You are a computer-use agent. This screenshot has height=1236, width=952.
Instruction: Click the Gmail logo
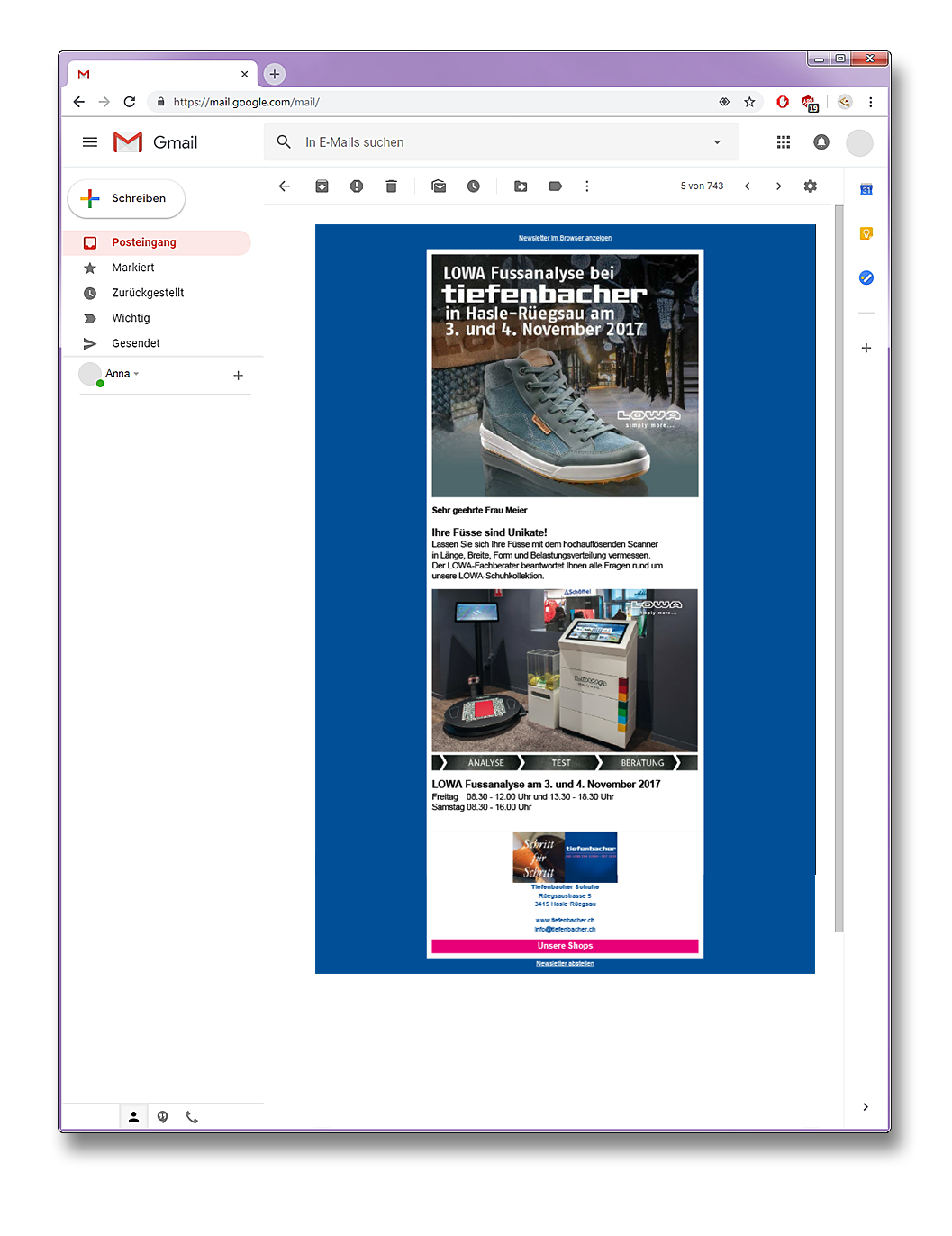(x=156, y=142)
